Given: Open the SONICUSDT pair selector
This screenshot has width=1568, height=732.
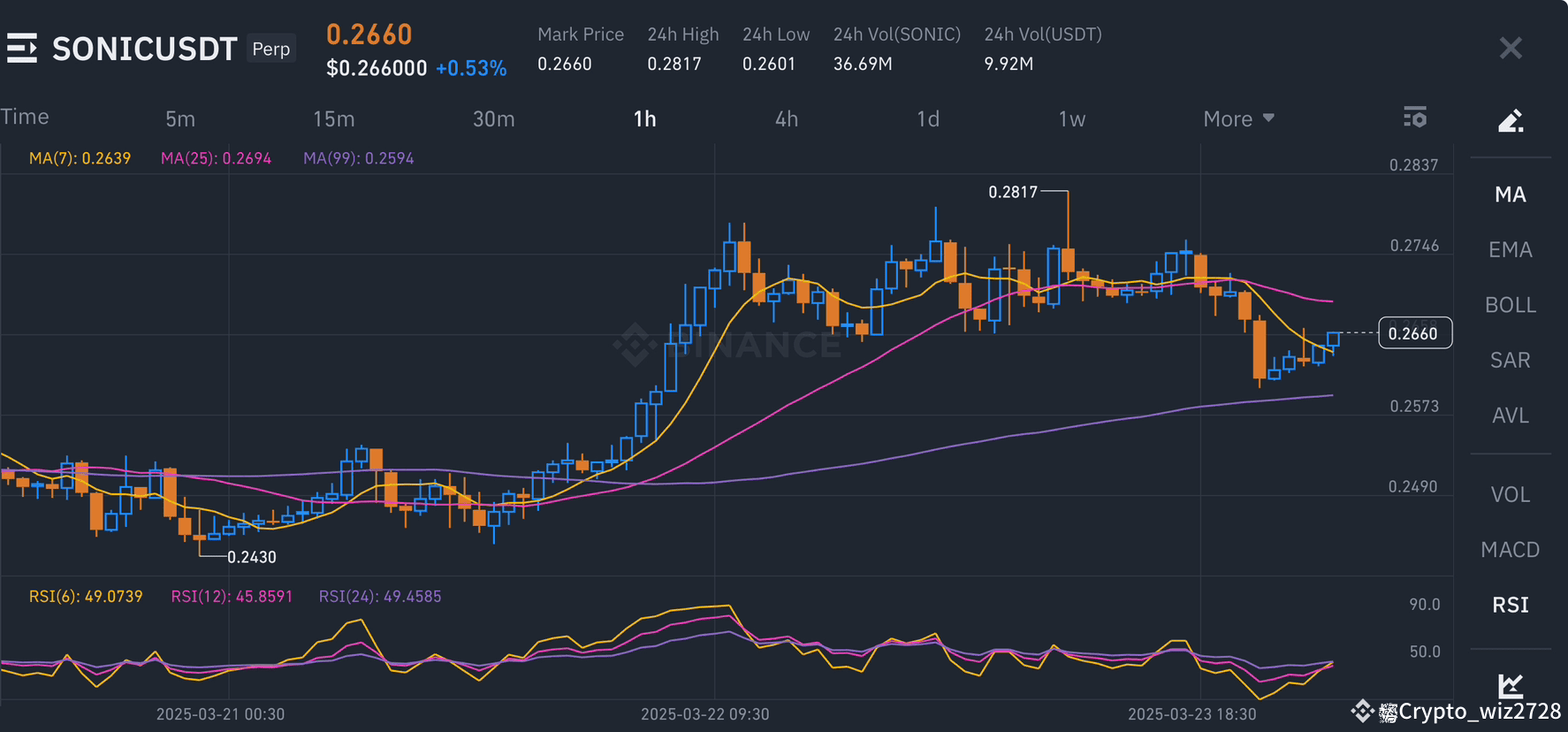Looking at the screenshot, I should click(145, 49).
